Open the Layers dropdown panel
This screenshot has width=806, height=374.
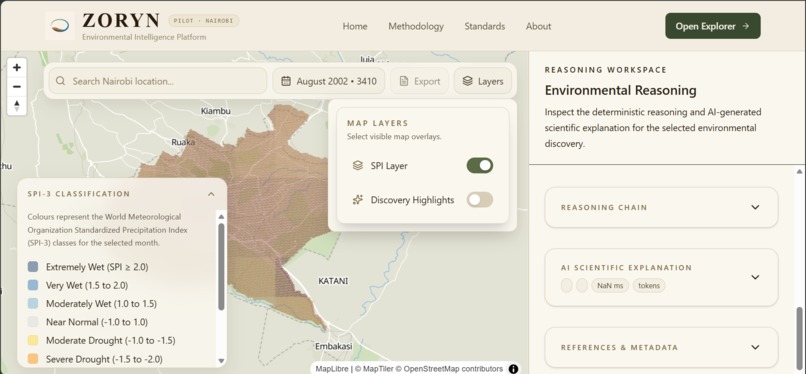[483, 81]
